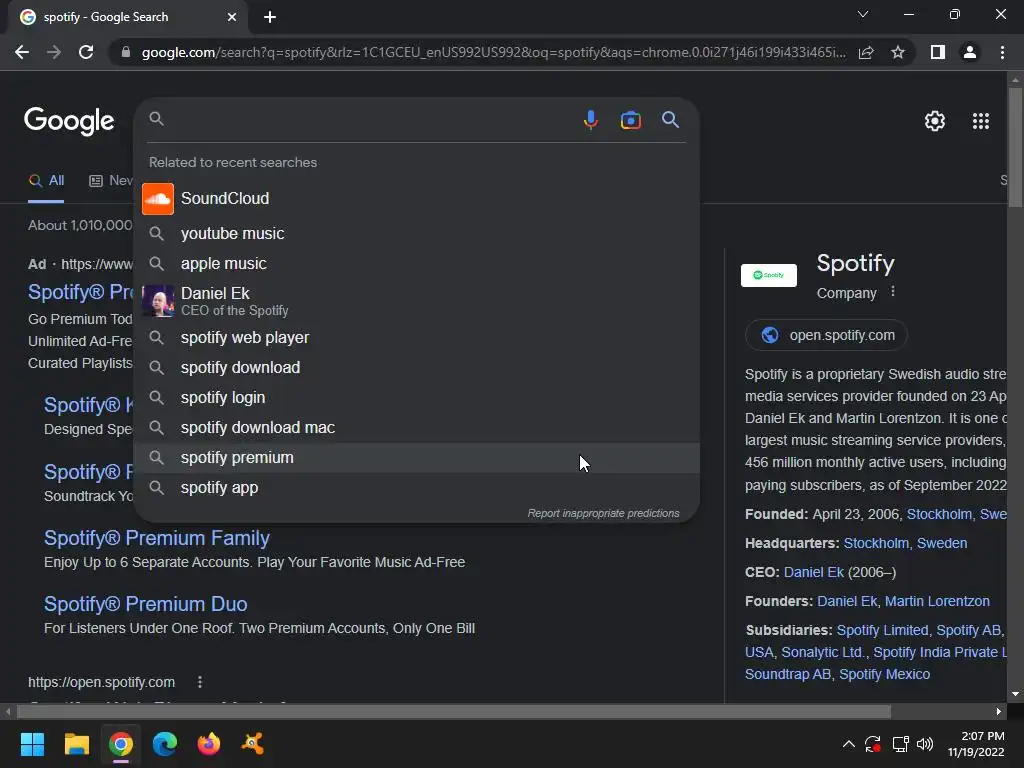The height and width of the screenshot is (768, 1024).
Task: Toggle Chrome side panel
Action: pyautogui.click(x=938, y=52)
